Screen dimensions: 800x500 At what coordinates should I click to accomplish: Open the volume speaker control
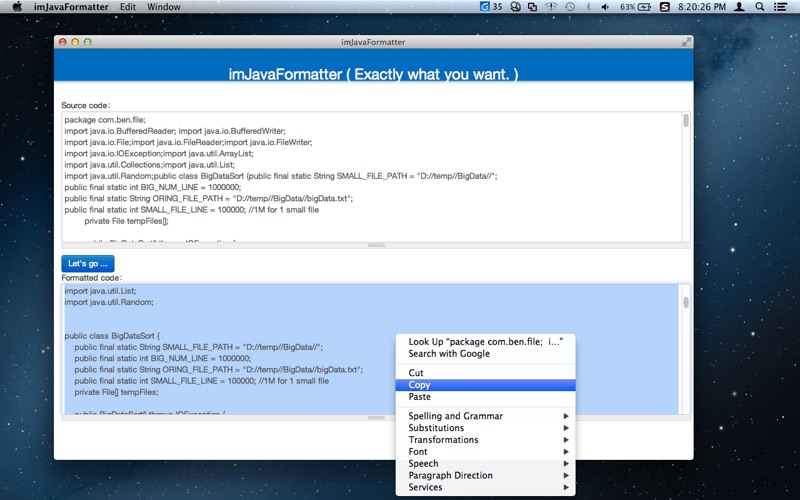tap(605, 7)
